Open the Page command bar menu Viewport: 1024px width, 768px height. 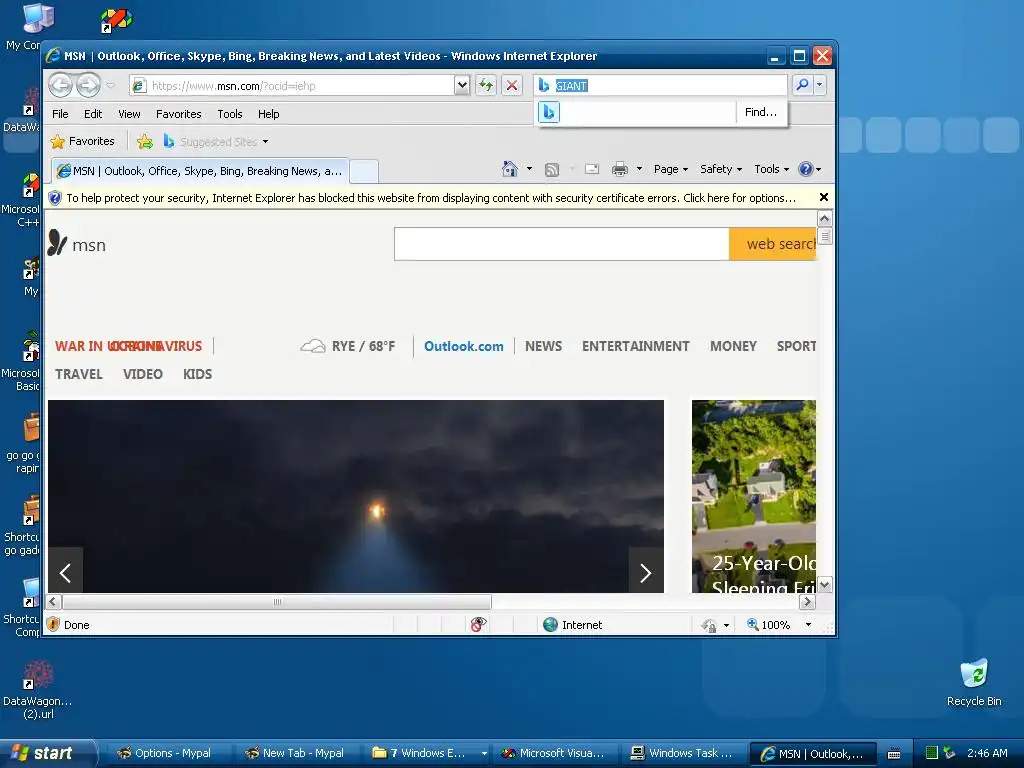(x=671, y=169)
